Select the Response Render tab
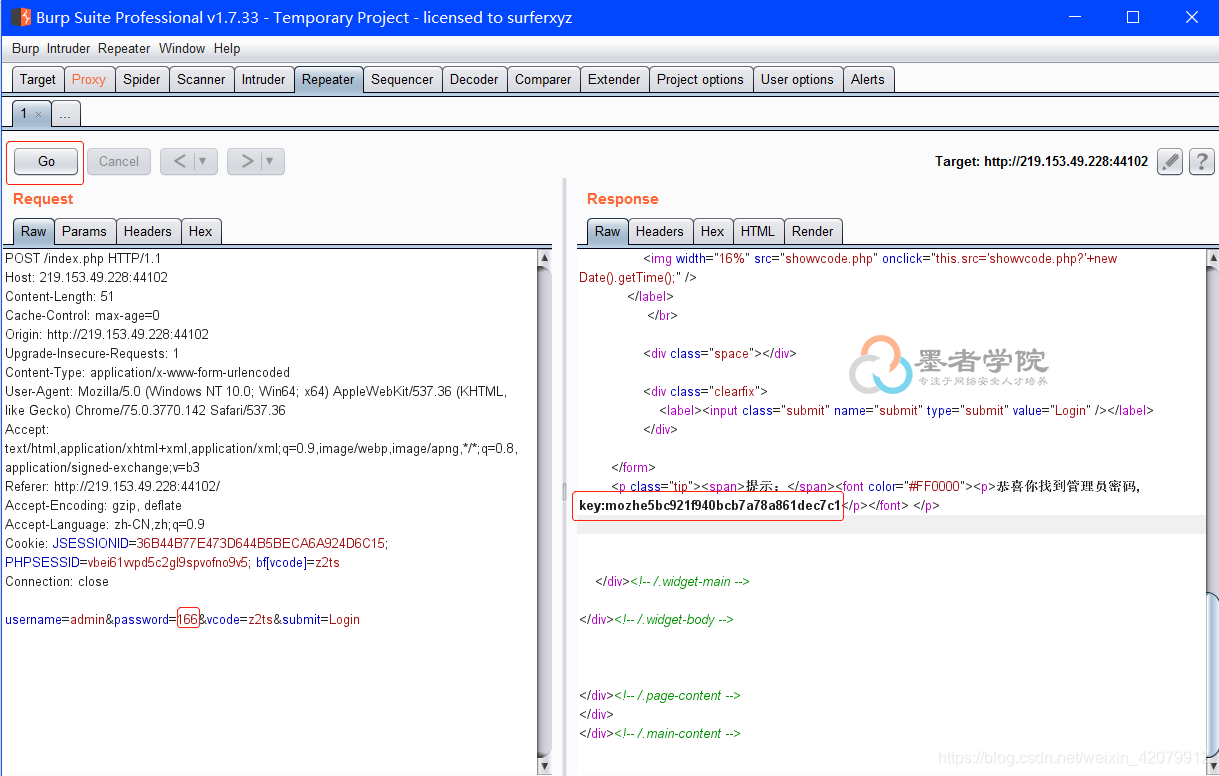 (x=813, y=231)
